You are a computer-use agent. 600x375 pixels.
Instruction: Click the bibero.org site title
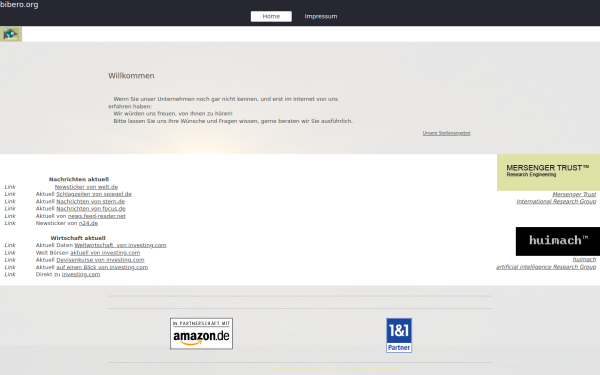(x=19, y=5)
